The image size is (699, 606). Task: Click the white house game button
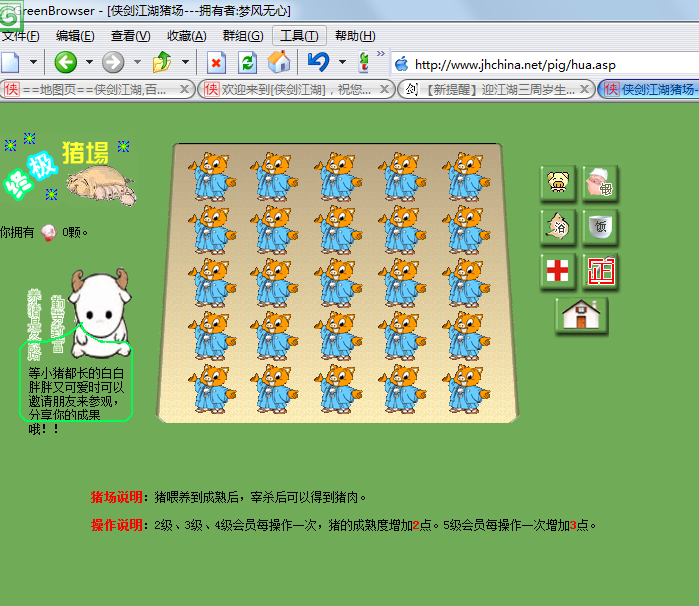[x=581, y=315]
